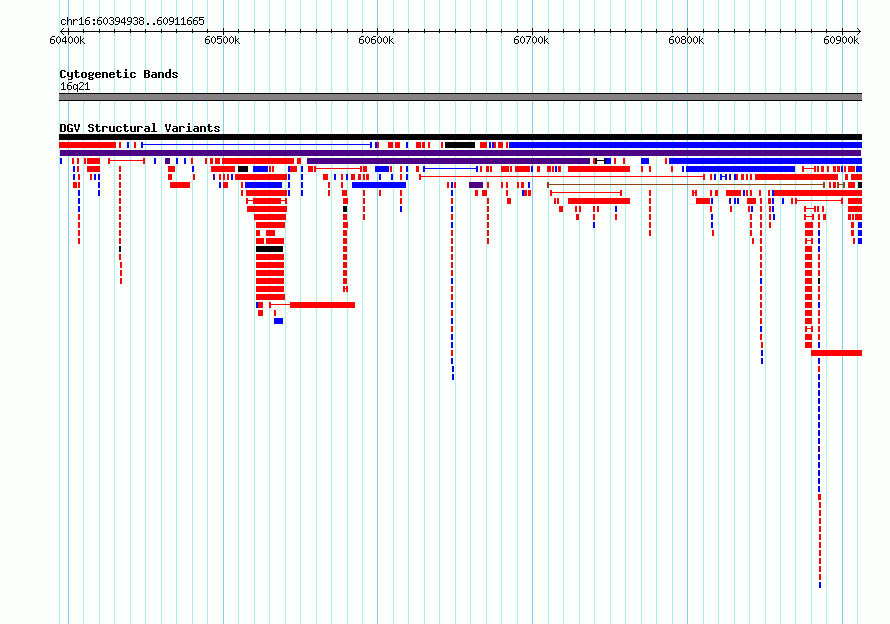Select the wide blue bar between 60600k and 60700k ticks

point(379,185)
